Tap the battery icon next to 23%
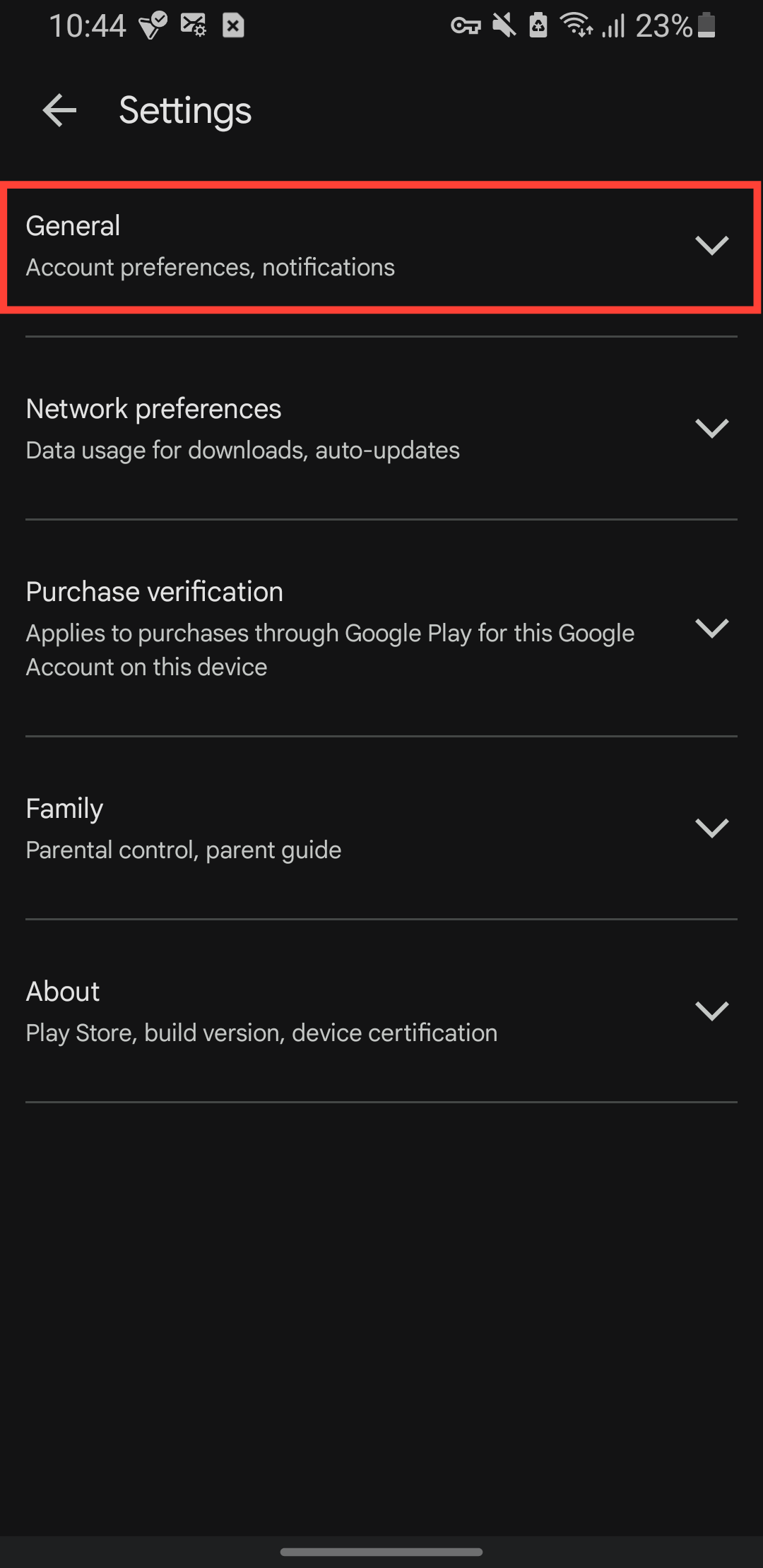 706,25
